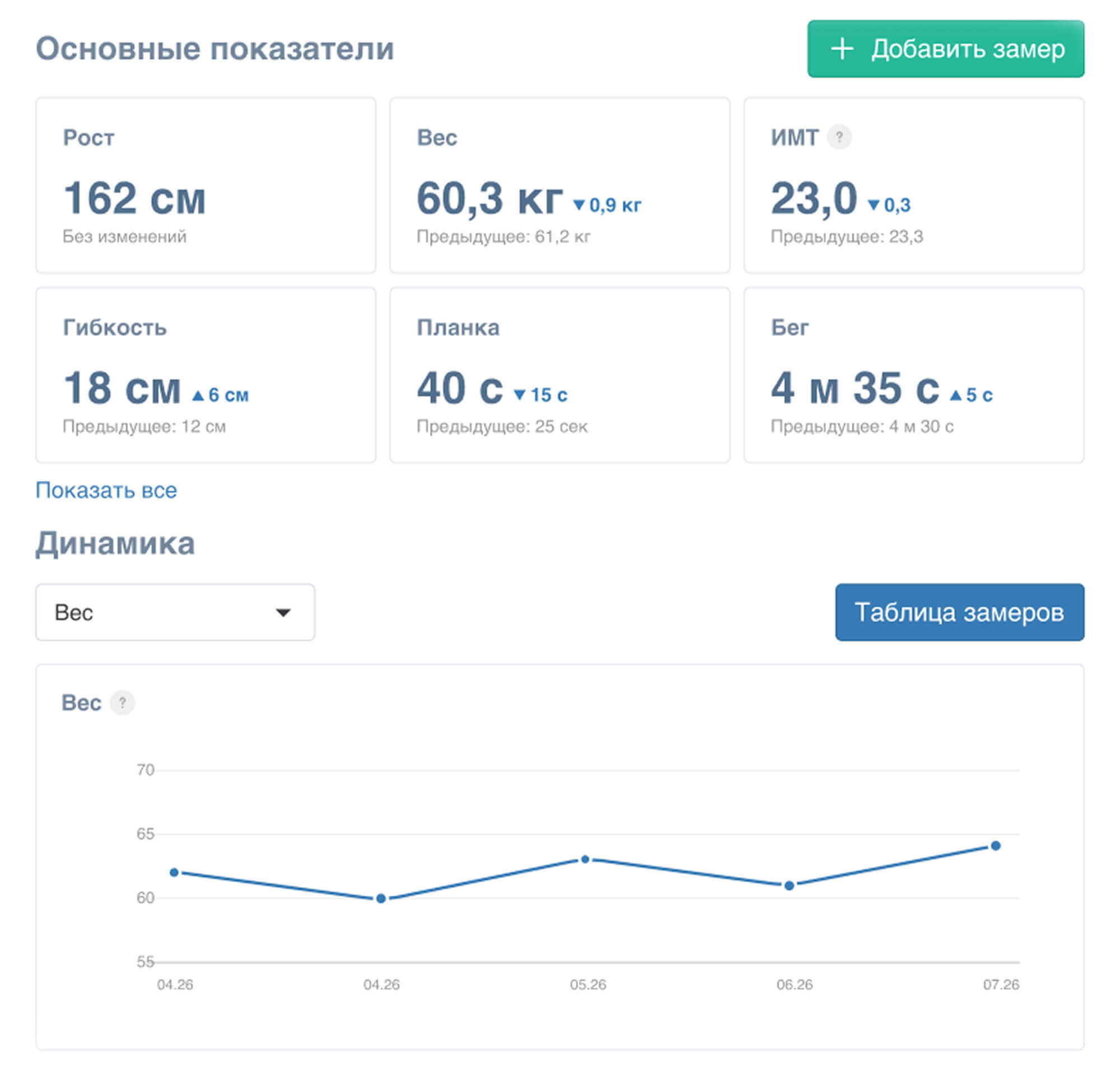Image resolution: width=1120 pixels, height=1086 pixels.
Task: Click the text Предыдущее: 4 м 30 с
Action: pyautogui.click(x=862, y=426)
